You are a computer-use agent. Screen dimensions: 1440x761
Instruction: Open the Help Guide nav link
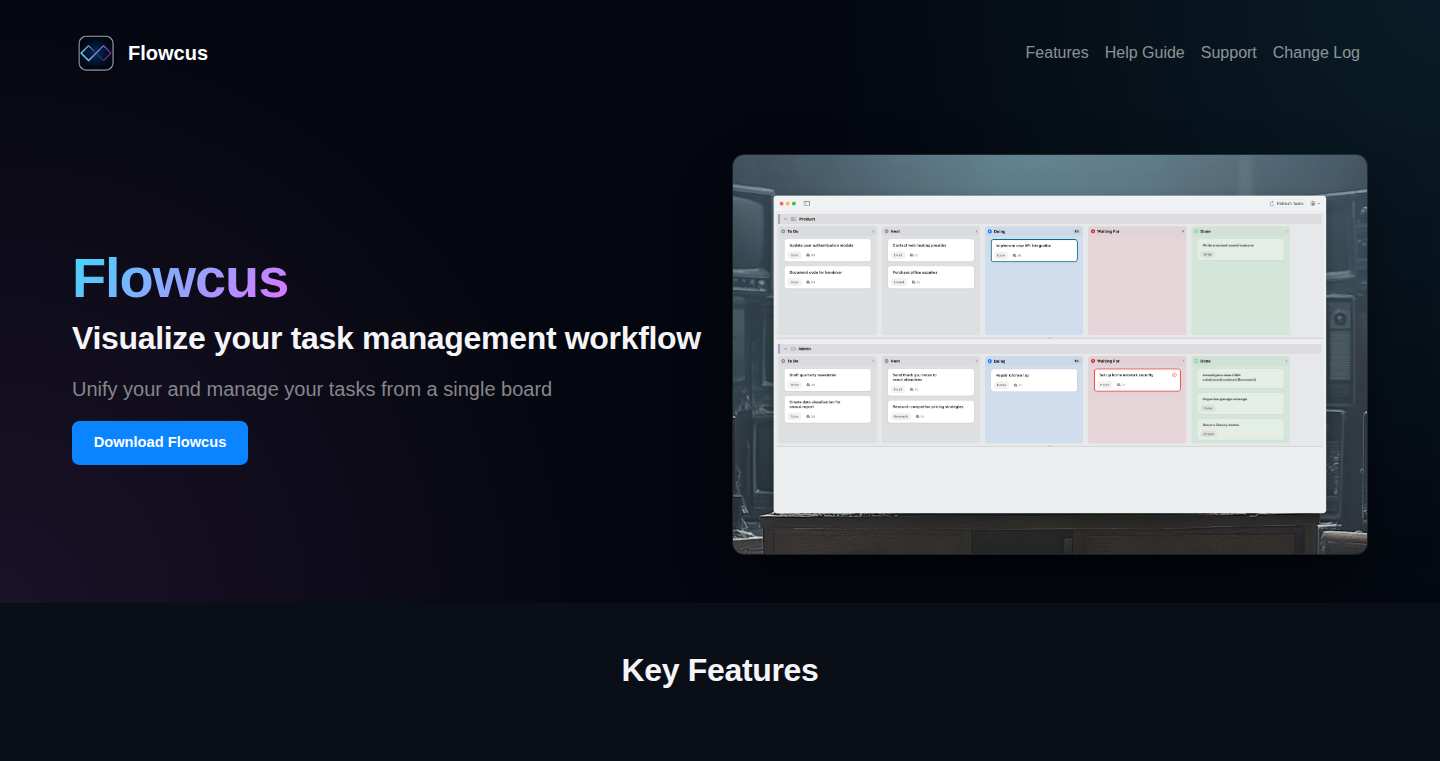point(1144,53)
